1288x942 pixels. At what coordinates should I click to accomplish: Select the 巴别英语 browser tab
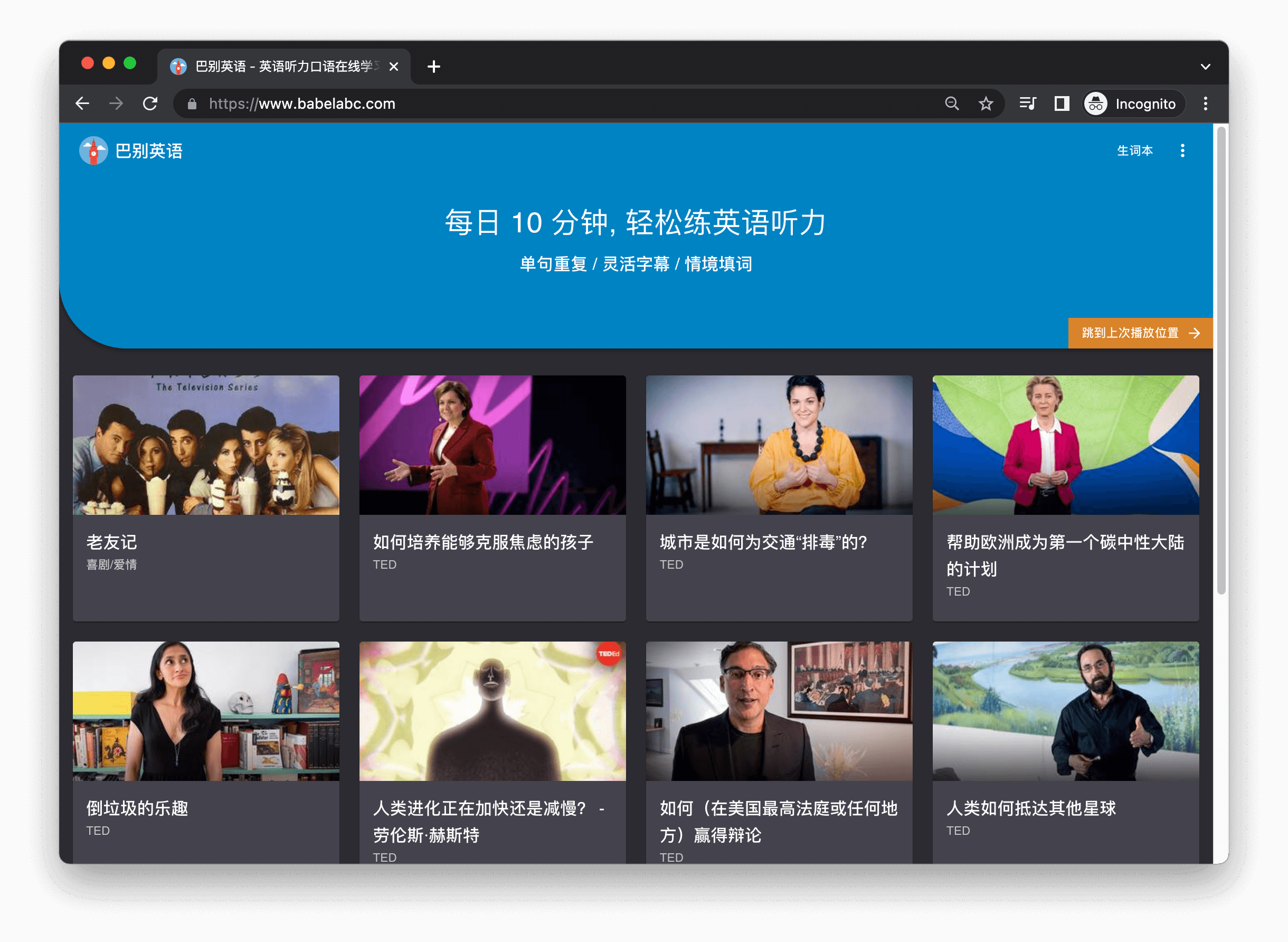point(283,67)
